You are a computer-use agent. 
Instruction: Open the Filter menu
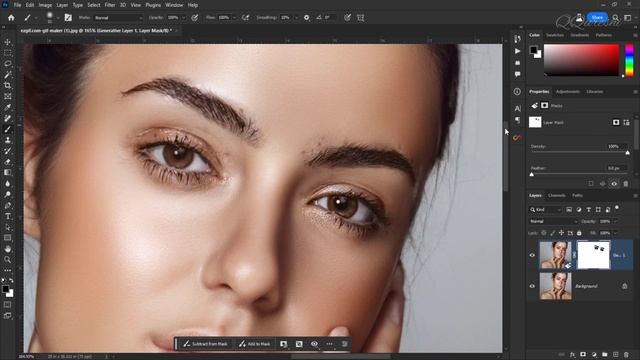(x=110, y=5)
